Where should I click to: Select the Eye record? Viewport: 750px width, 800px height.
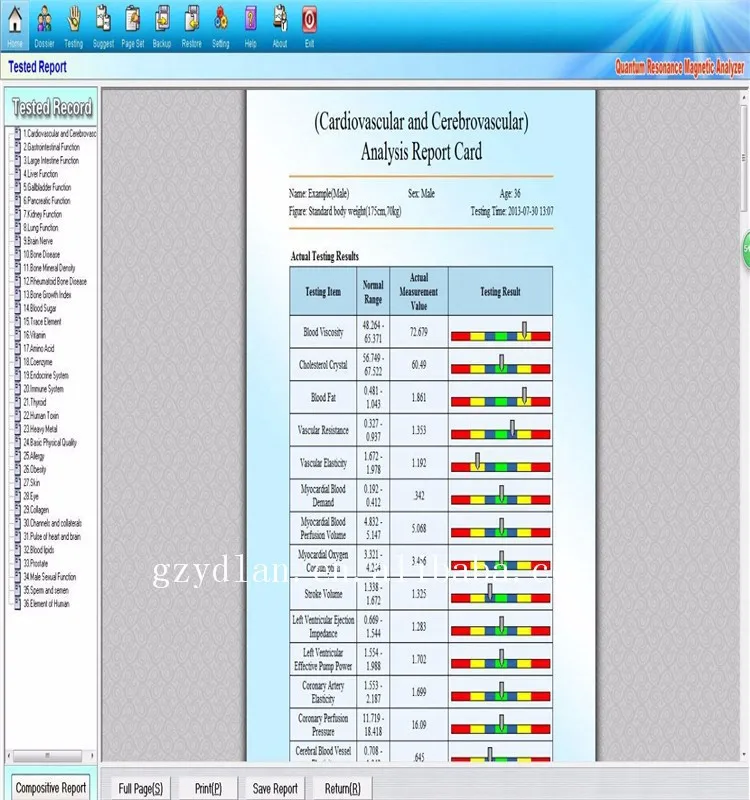(31, 496)
